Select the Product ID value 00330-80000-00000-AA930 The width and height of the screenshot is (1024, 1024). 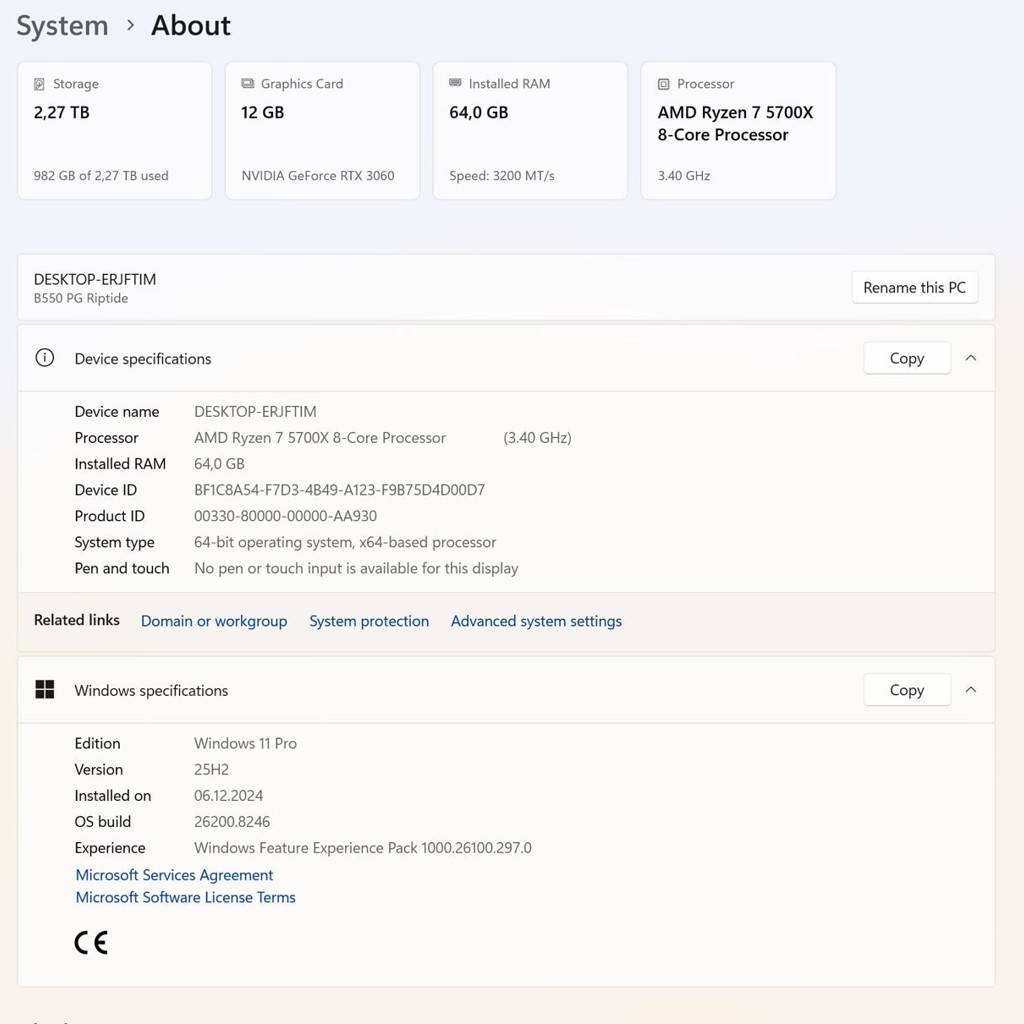[285, 516]
